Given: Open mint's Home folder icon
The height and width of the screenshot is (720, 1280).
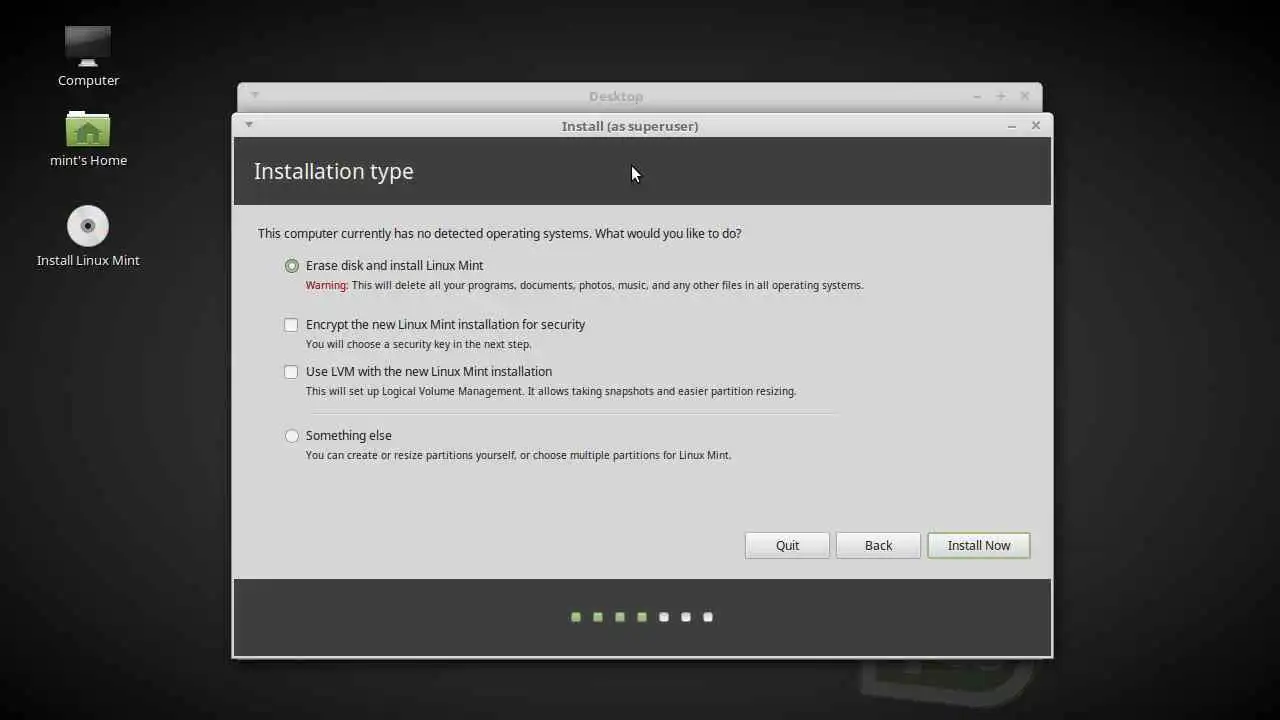Looking at the screenshot, I should pos(88,129).
